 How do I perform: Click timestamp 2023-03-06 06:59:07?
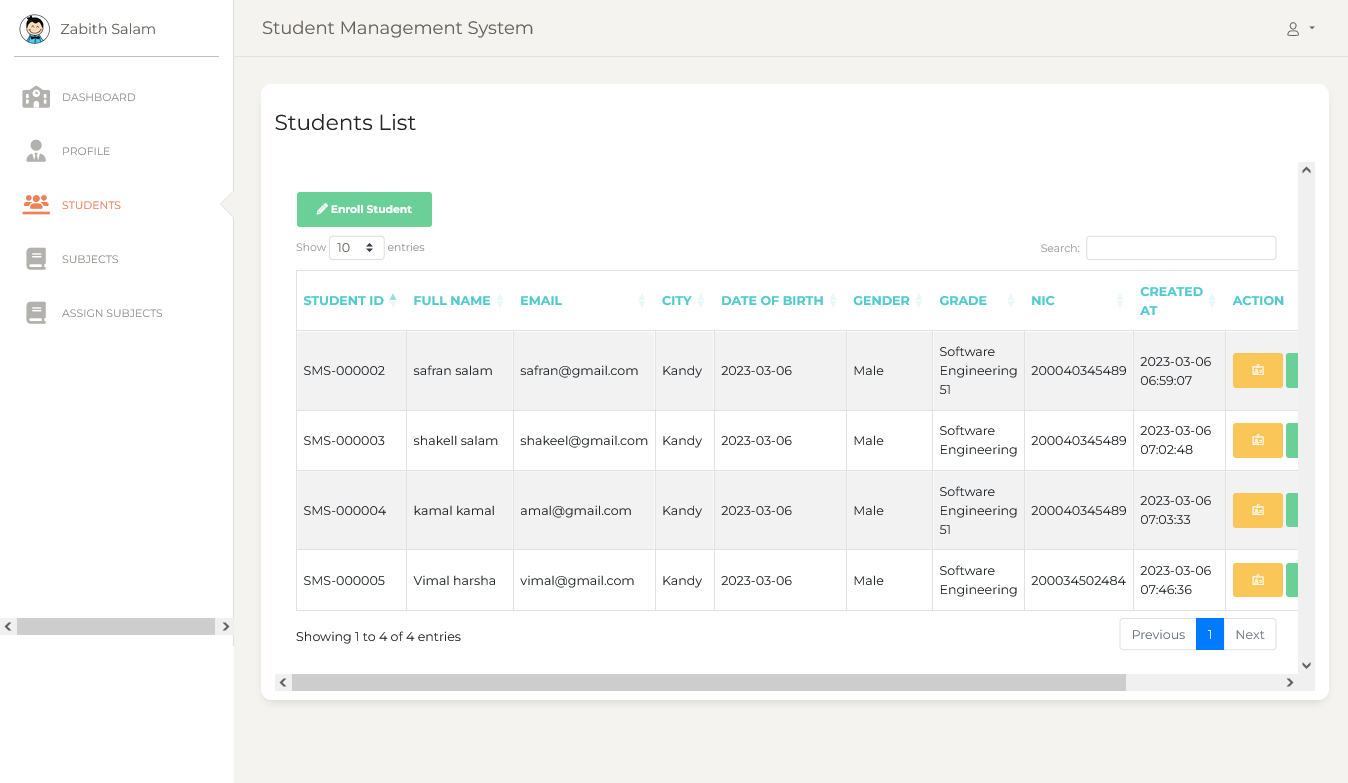[1175, 370]
